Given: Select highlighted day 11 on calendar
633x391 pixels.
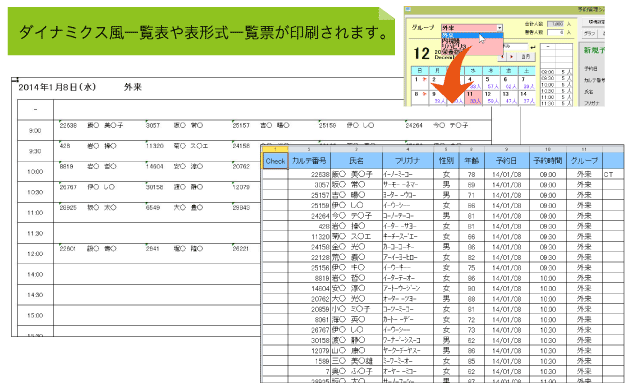Looking at the screenshot, I should point(473,97).
